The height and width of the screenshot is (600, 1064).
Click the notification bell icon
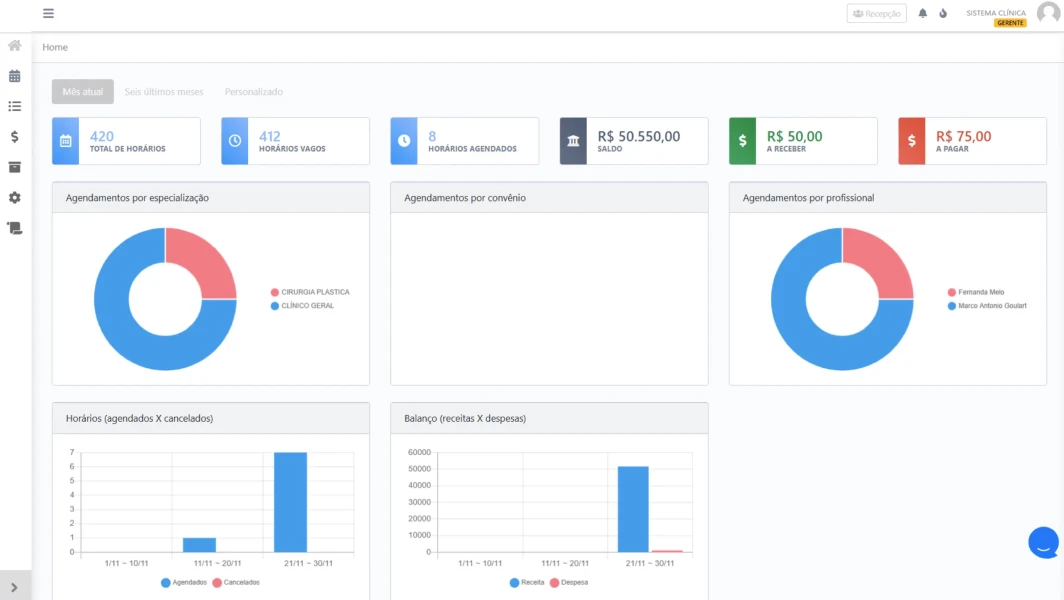coord(923,14)
